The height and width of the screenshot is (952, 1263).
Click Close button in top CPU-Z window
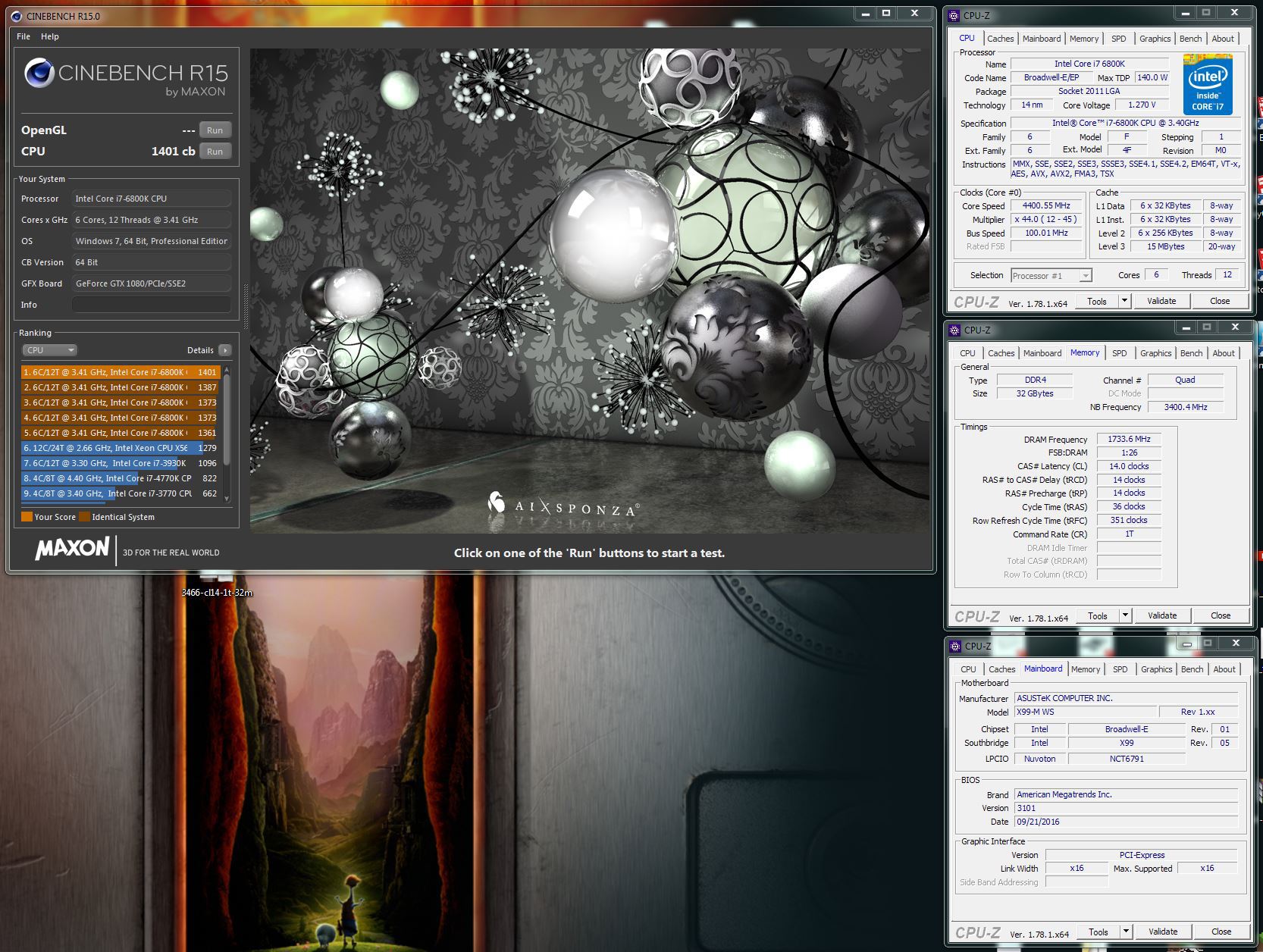coord(1220,302)
